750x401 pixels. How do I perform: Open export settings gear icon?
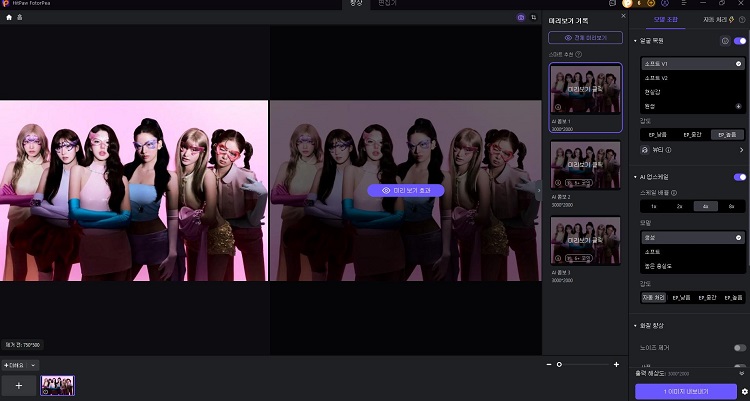745,391
